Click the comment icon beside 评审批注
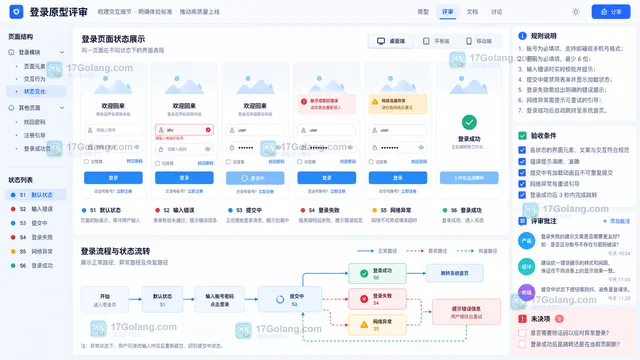640x360 pixels. pyautogui.click(x=522, y=221)
